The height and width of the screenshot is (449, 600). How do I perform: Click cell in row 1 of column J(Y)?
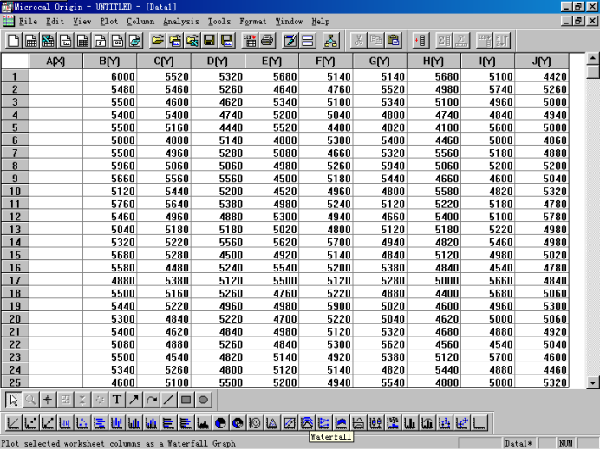[545, 77]
